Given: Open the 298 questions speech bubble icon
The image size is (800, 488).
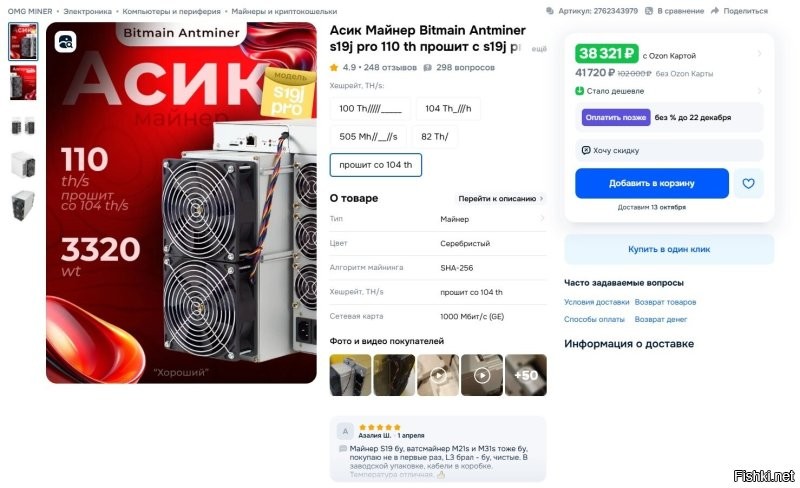Looking at the screenshot, I should [429, 68].
